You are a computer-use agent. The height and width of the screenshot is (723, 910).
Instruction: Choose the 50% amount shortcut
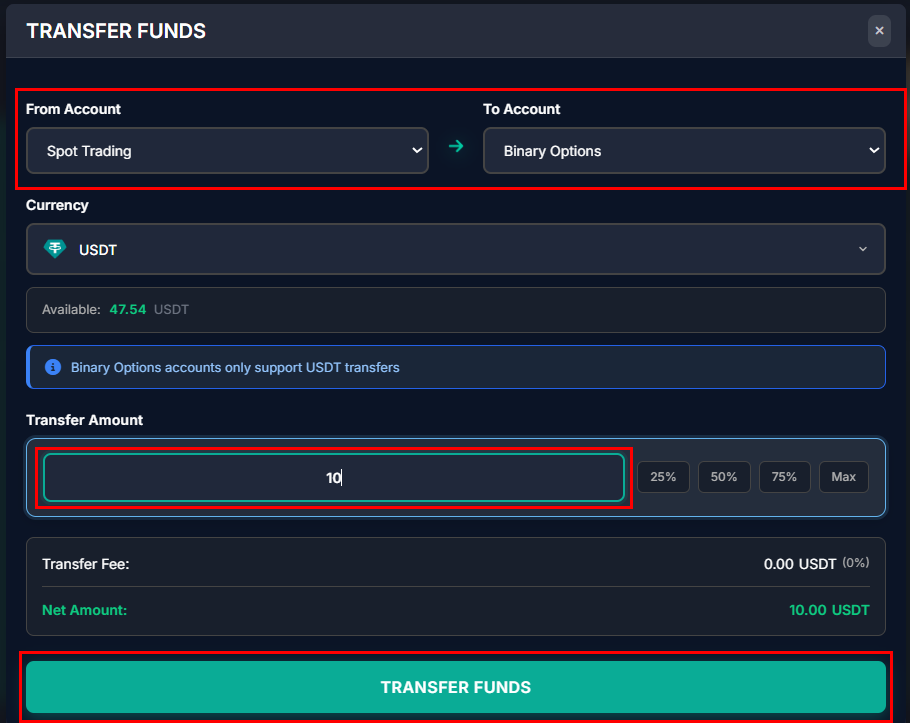(724, 477)
